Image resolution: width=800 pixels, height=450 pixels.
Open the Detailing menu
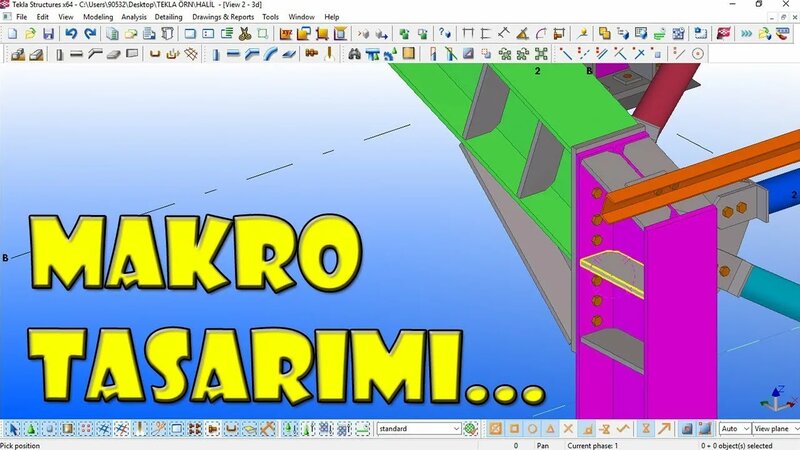(x=168, y=17)
